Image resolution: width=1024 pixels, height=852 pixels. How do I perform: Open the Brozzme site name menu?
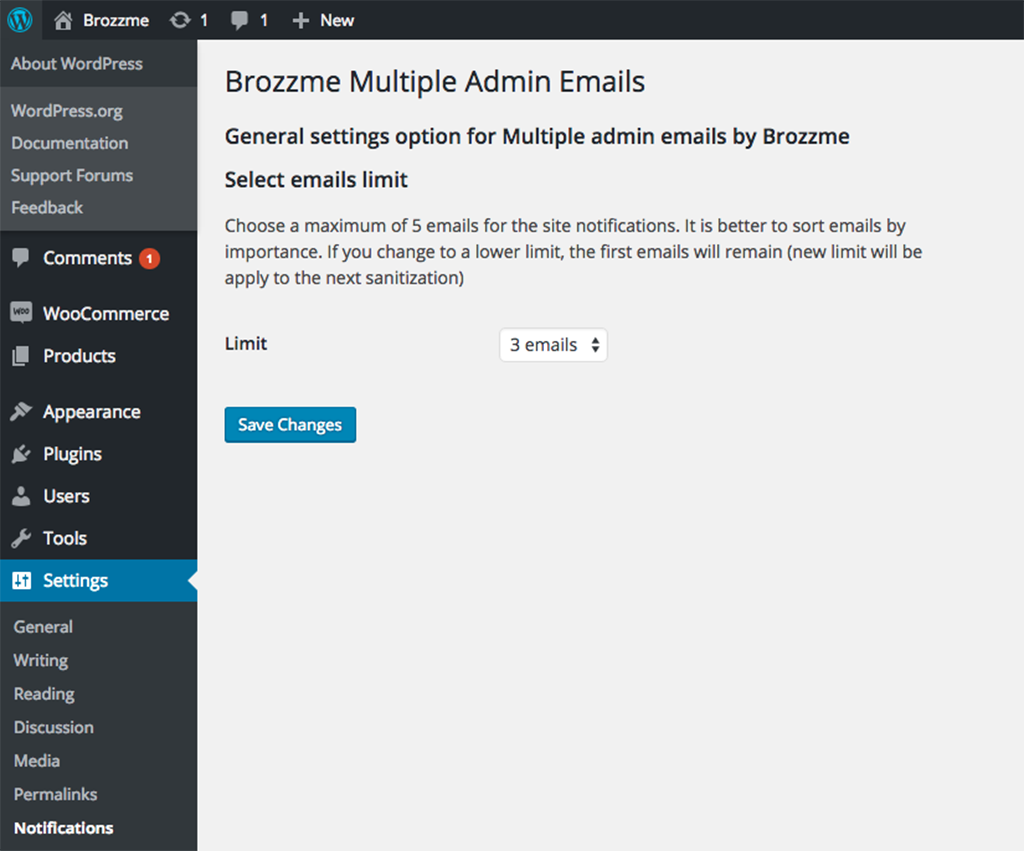tap(116, 20)
